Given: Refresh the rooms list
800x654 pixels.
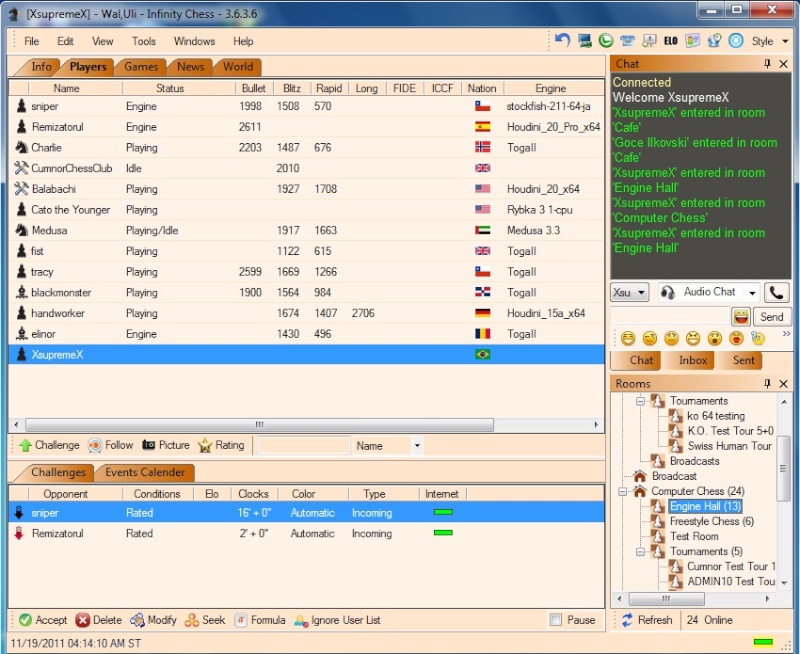Looking at the screenshot, I should click(647, 620).
